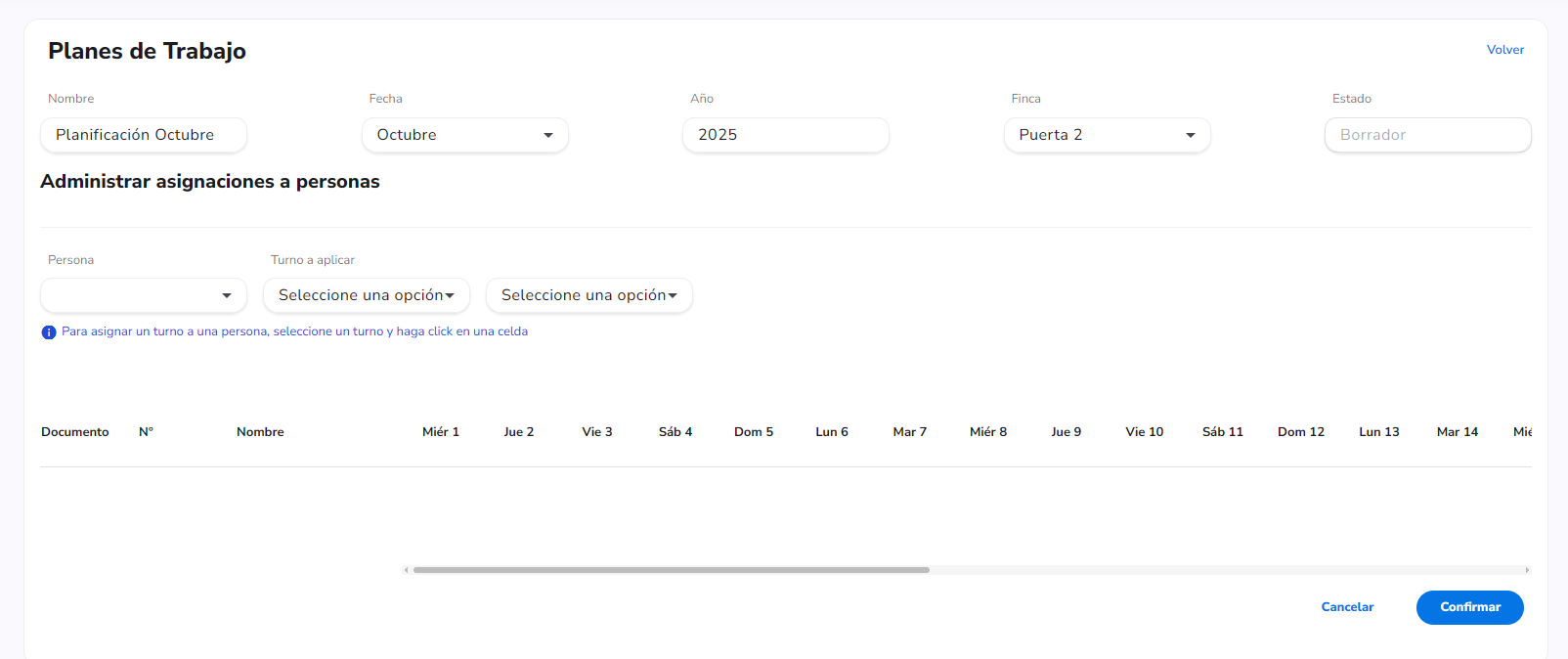Click the Mar 7 day column header
The width and height of the screenshot is (1568, 659).
tap(910, 432)
